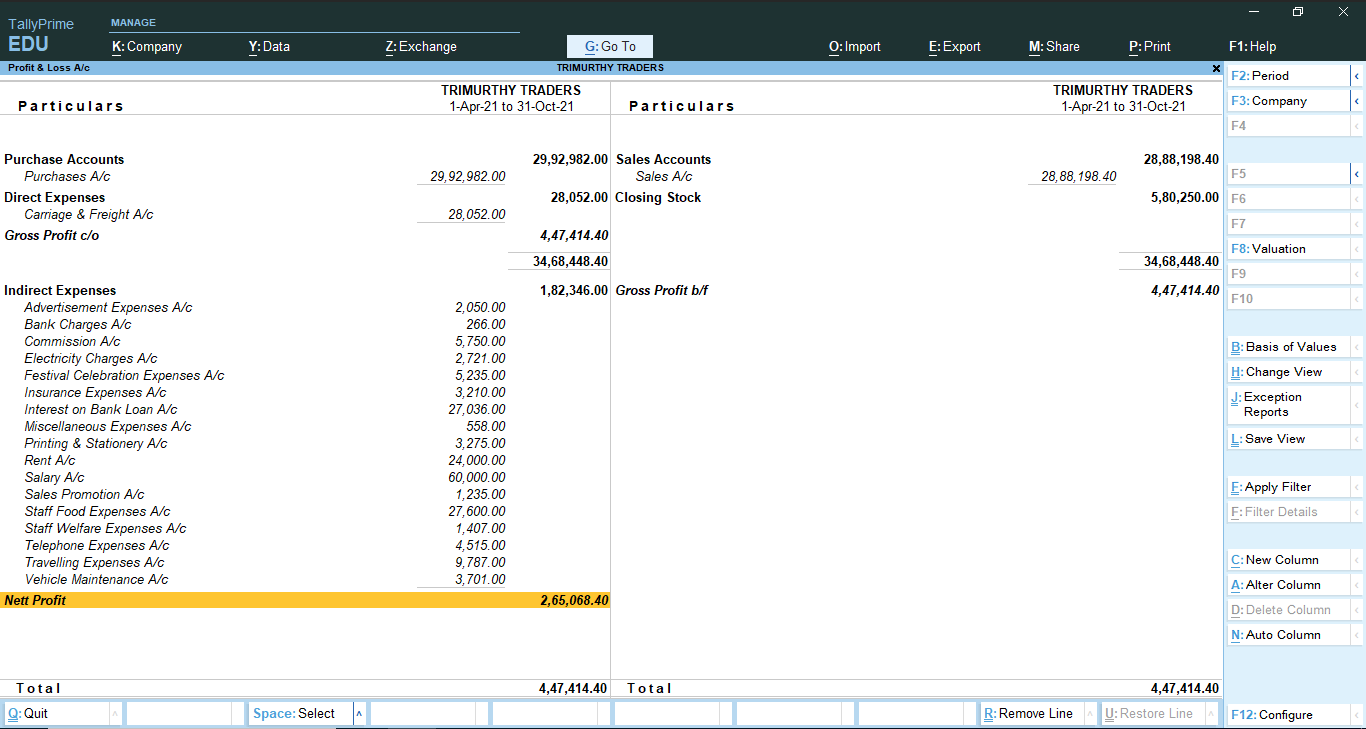Open the Y: Data menu

pos(269,46)
